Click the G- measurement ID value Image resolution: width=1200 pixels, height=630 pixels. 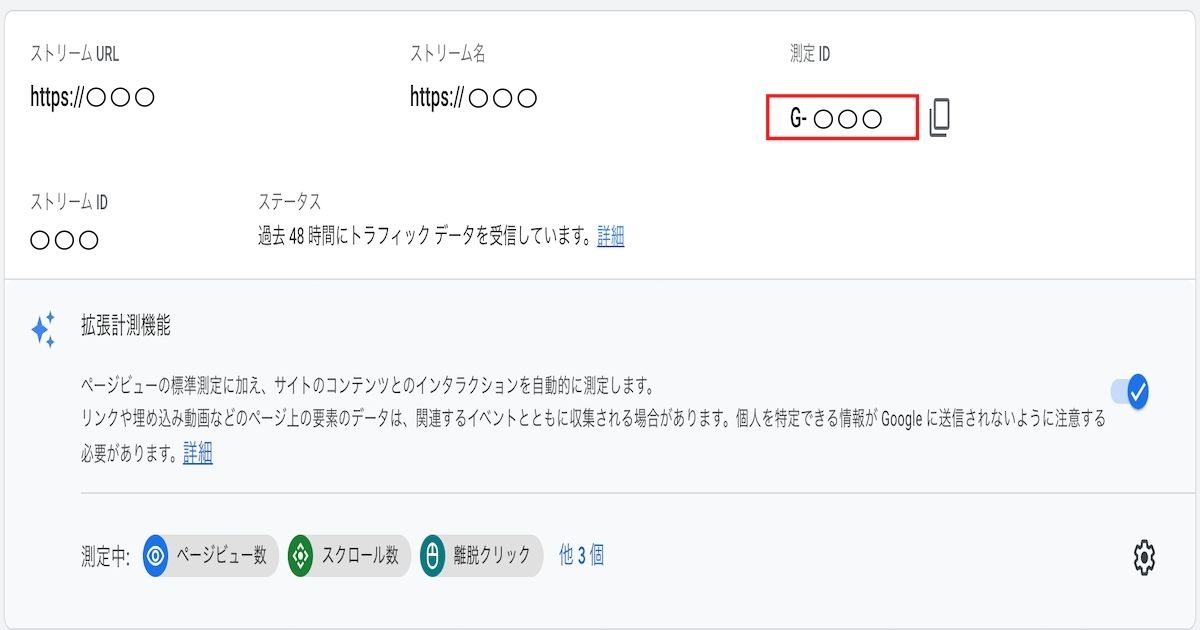tap(836, 119)
